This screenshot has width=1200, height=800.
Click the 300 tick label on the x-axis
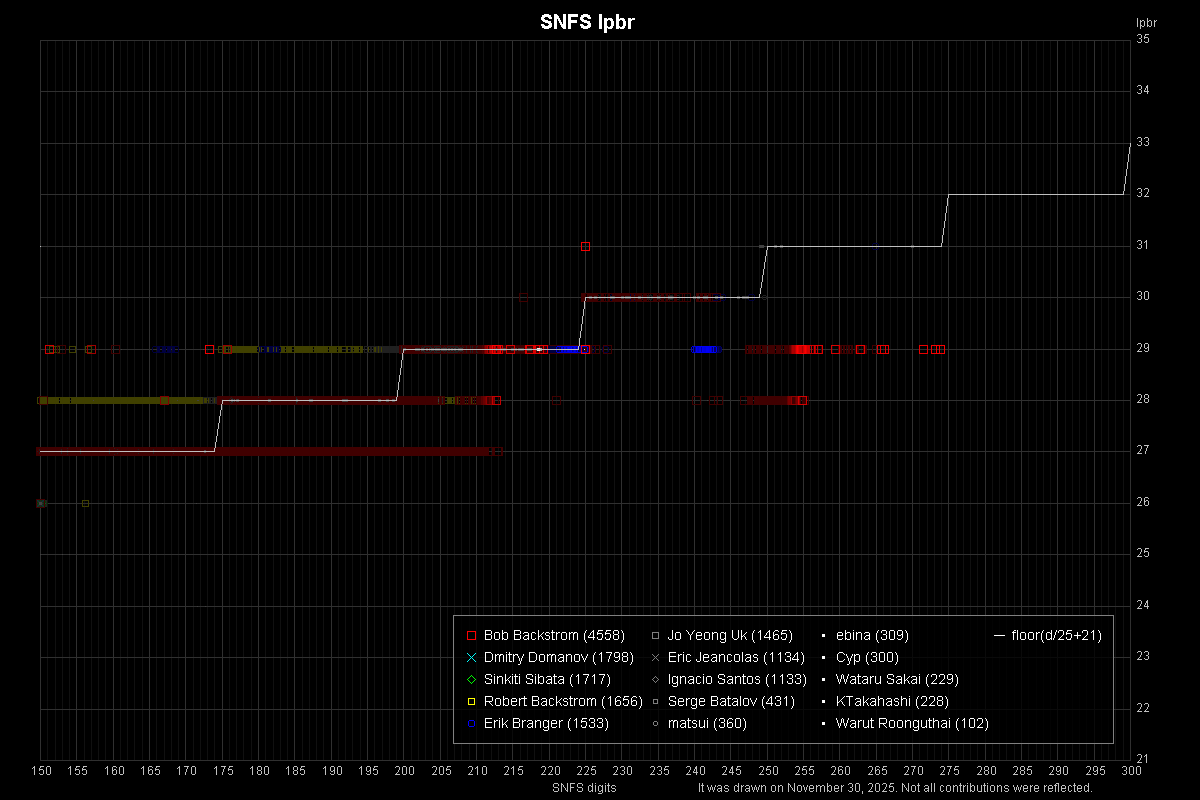(1131, 771)
